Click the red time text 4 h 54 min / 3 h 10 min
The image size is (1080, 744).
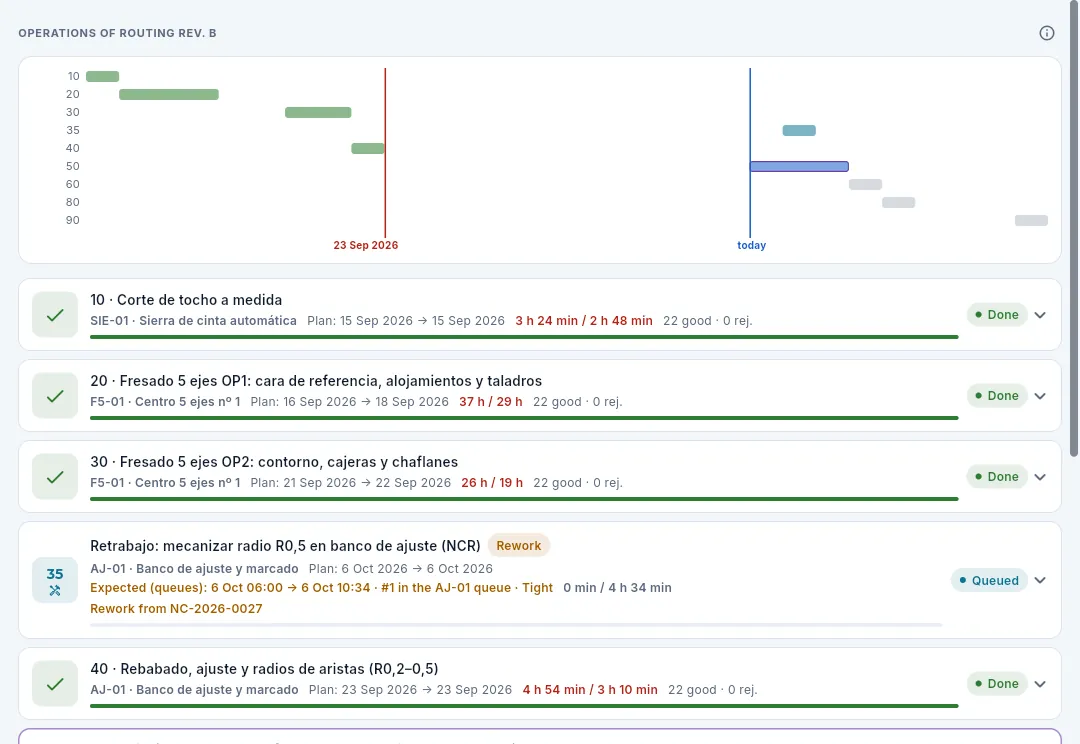point(590,690)
